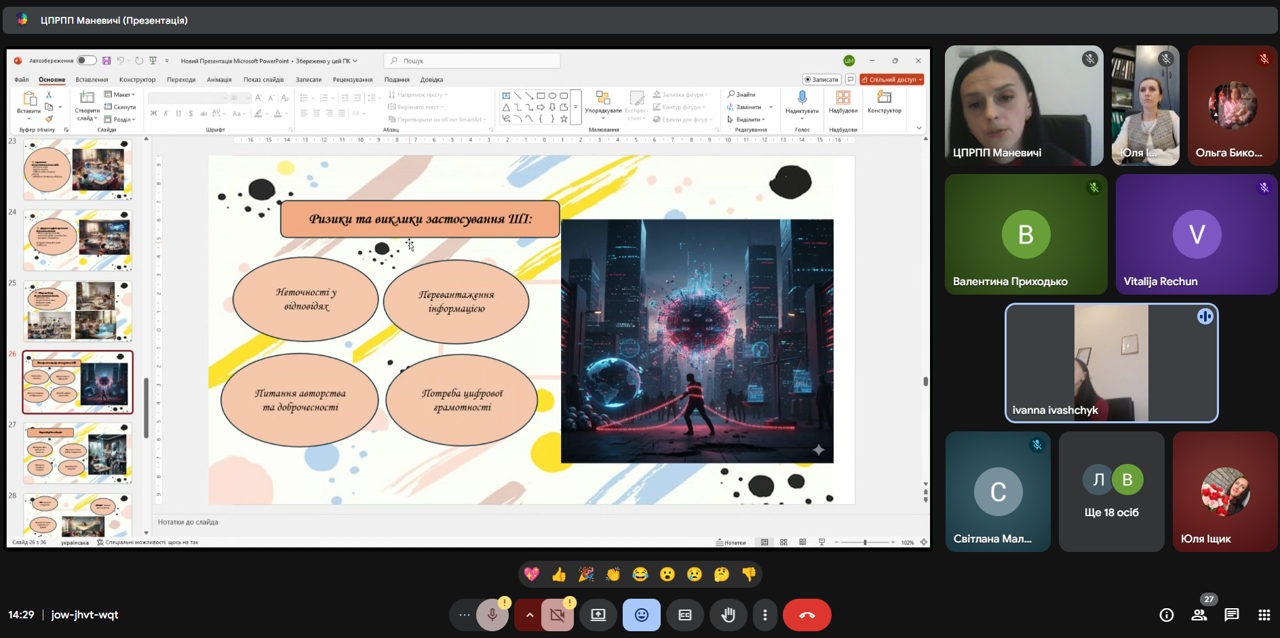The width and height of the screenshot is (1280, 638).
Task: Unmute the microphone
Action: click(492, 615)
